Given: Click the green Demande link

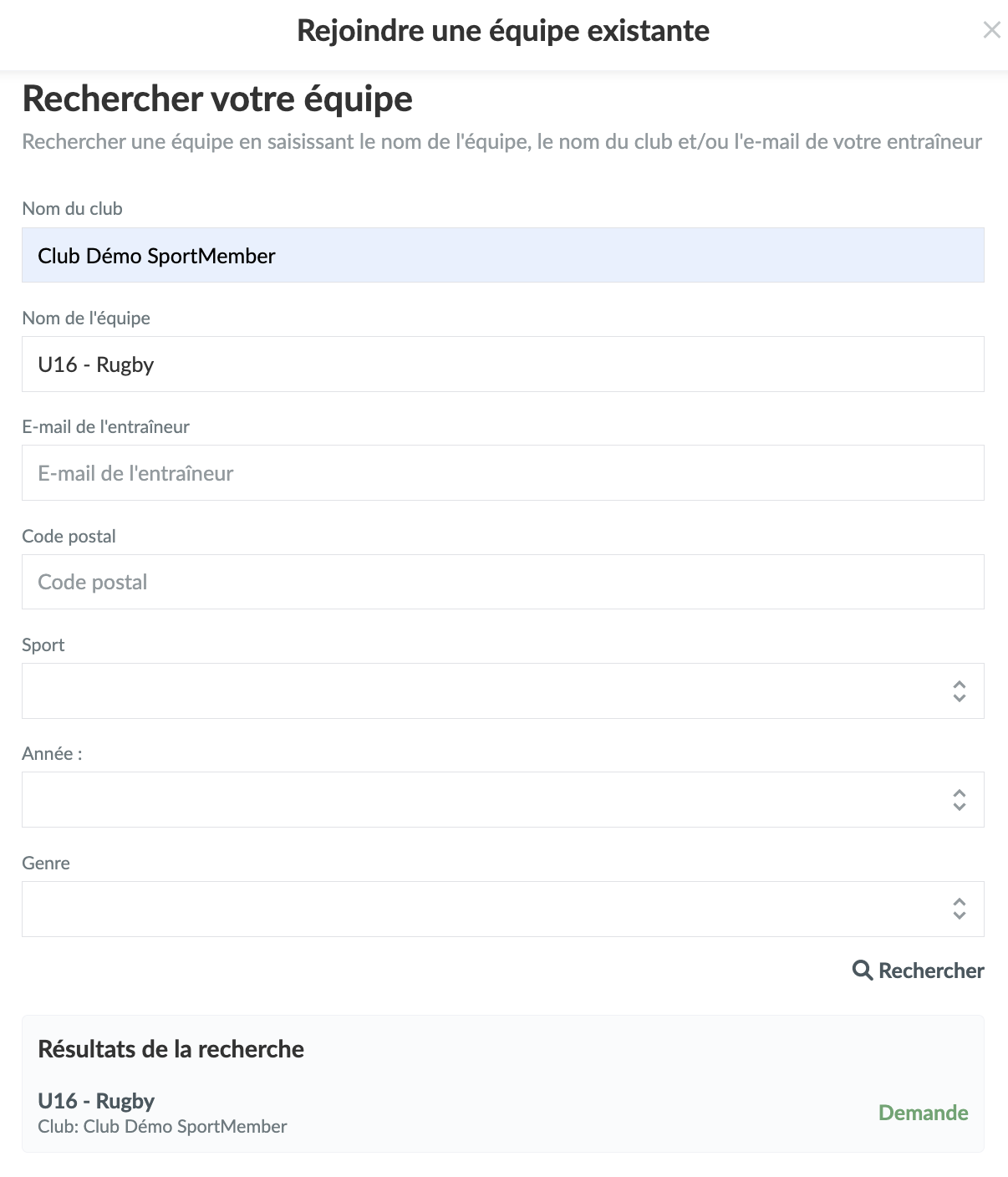Looking at the screenshot, I should click(923, 1113).
